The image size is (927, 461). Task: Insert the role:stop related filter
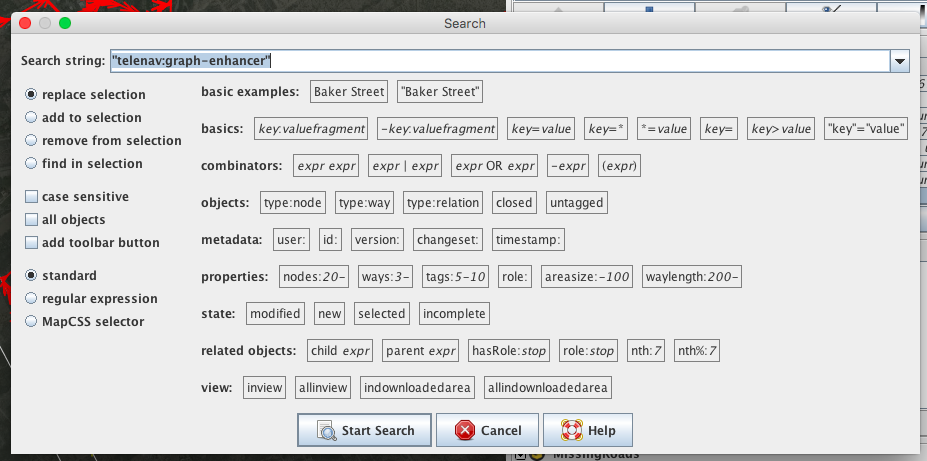(588, 351)
